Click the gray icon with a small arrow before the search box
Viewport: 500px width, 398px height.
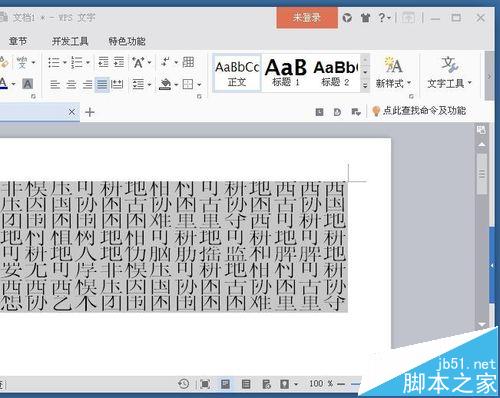[356, 112]
